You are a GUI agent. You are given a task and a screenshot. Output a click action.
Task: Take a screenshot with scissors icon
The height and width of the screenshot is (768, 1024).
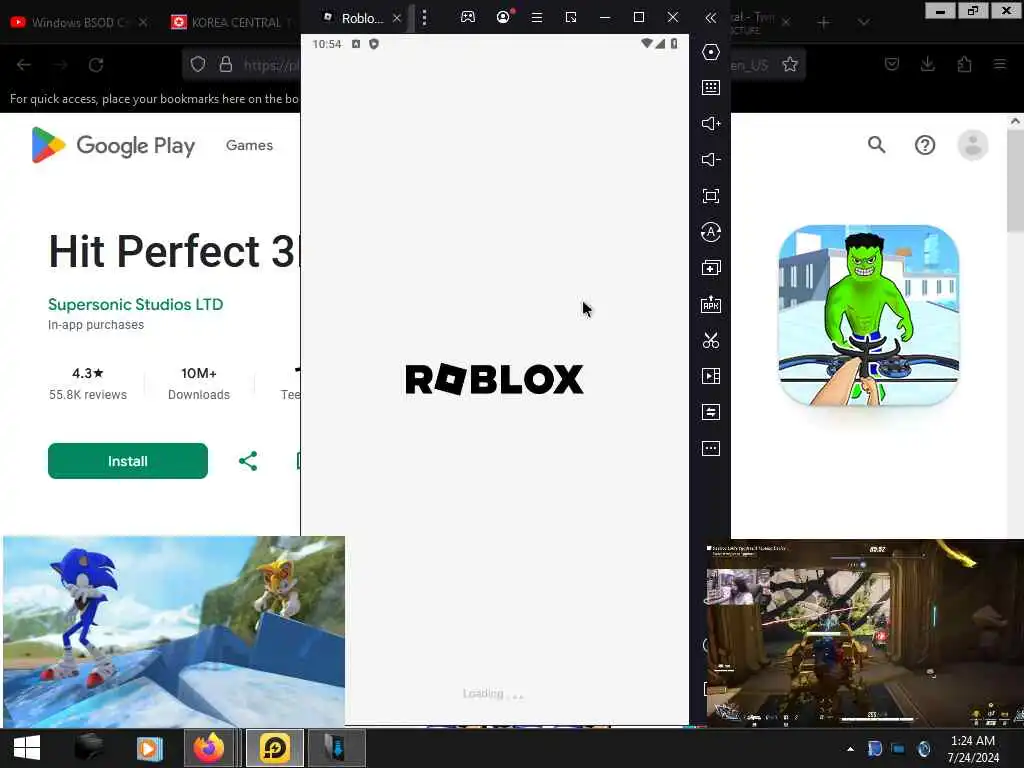711,340
